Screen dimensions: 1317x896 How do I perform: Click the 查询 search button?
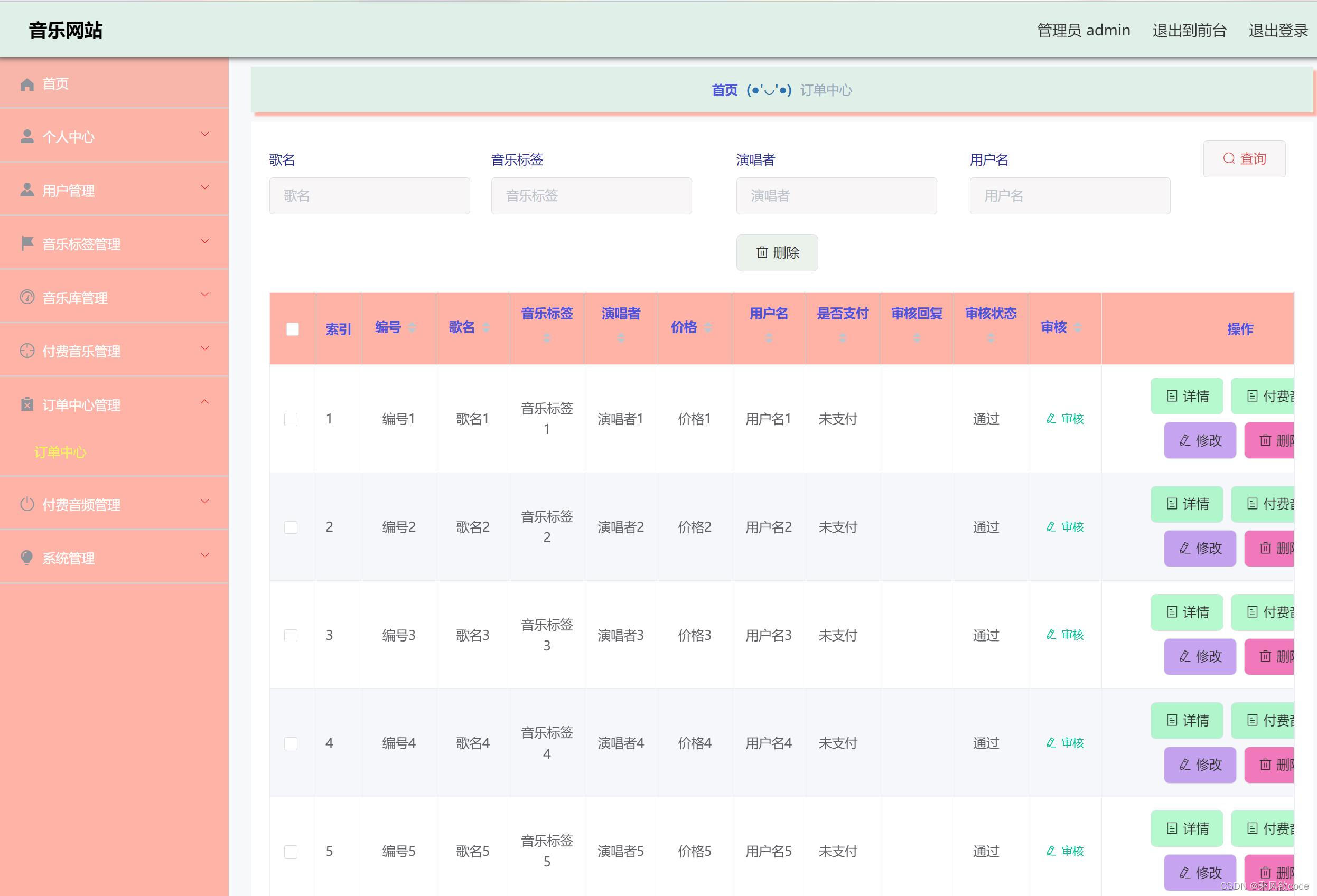[1244, 158]
